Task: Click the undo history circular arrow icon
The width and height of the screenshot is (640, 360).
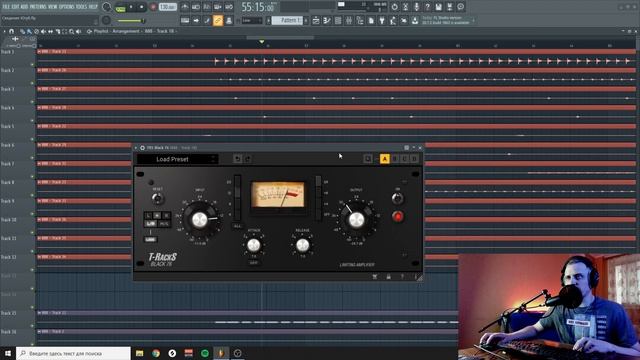Action: pyautogui.click(x=394, y=7)
